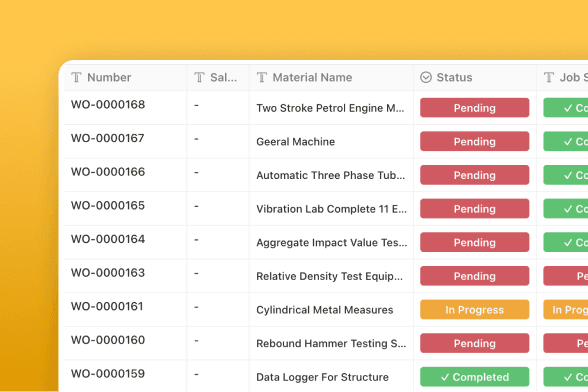Click the dropdown circle icon beside Status
Image resolution: width=588 pixels, height=392 pixels.
point(426,77)
